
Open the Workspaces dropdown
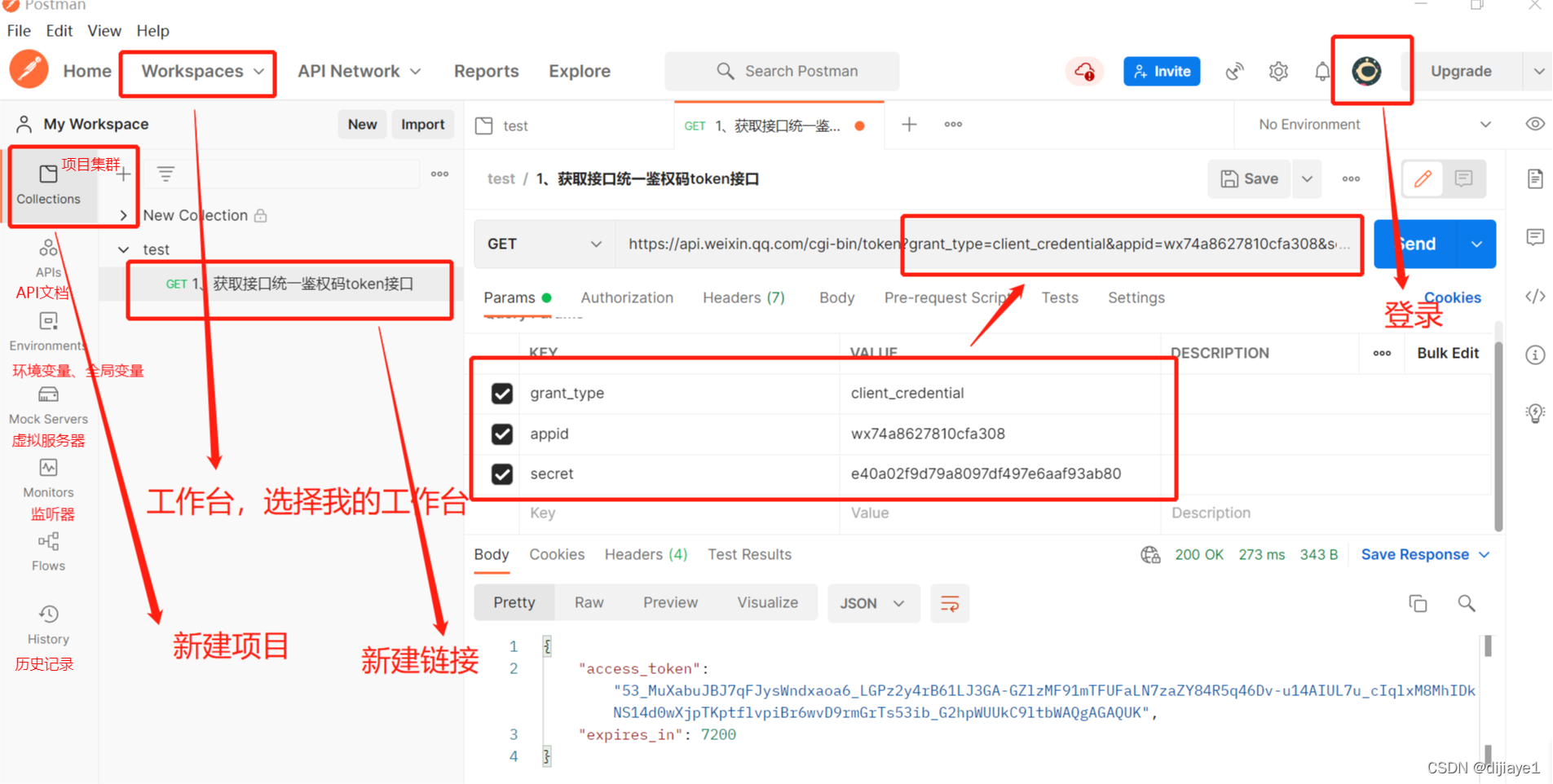[x=202, y=72]
